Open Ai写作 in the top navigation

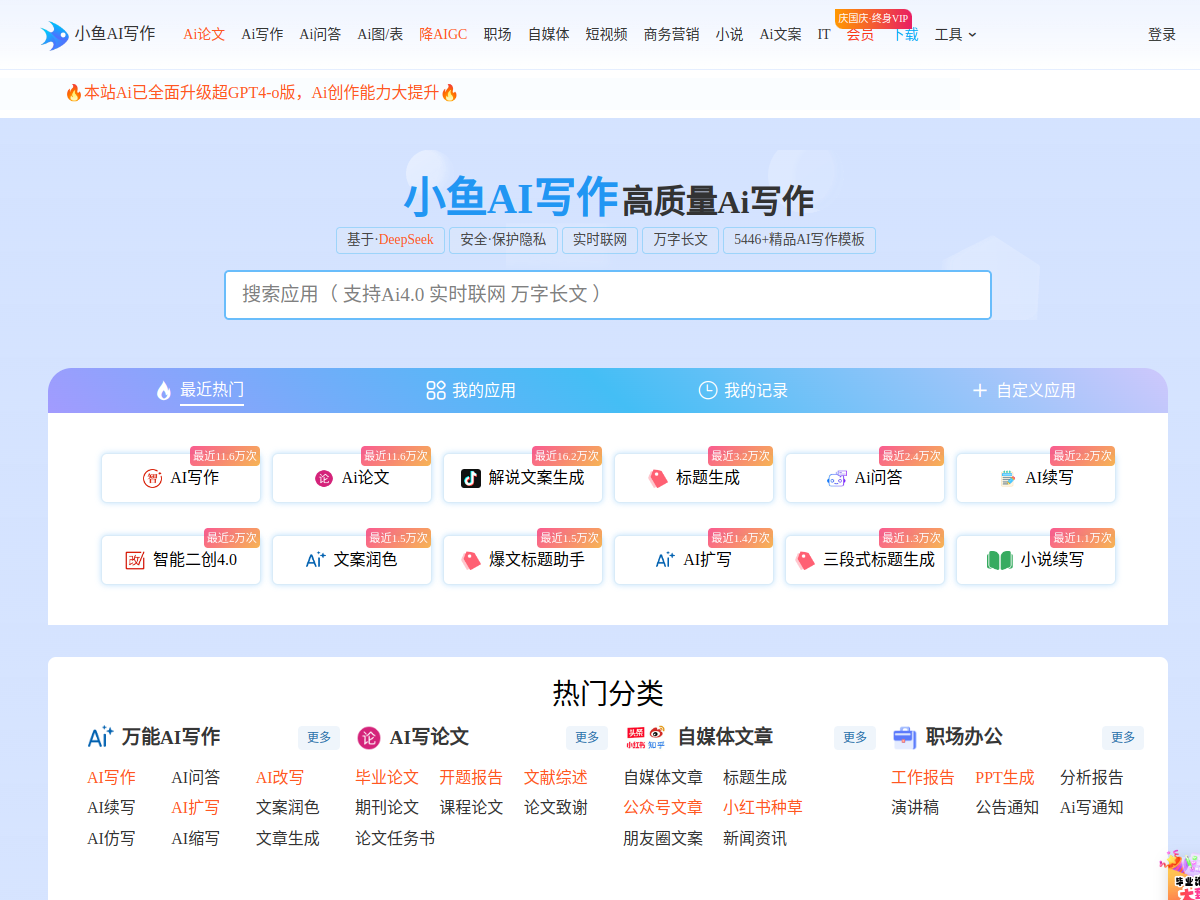(x=262, y=35)
